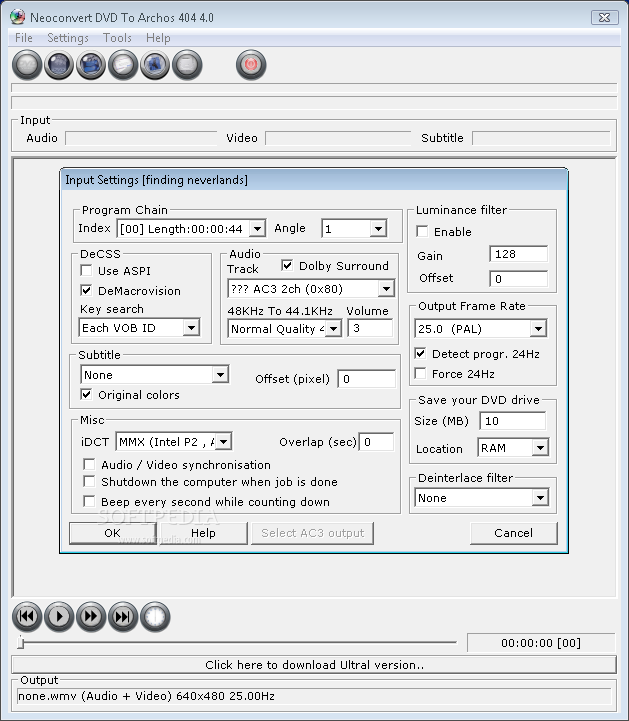Open the Tools menu
Image resolution: width=629 pixels, height=721 pixels.
(x=117, y=38)
